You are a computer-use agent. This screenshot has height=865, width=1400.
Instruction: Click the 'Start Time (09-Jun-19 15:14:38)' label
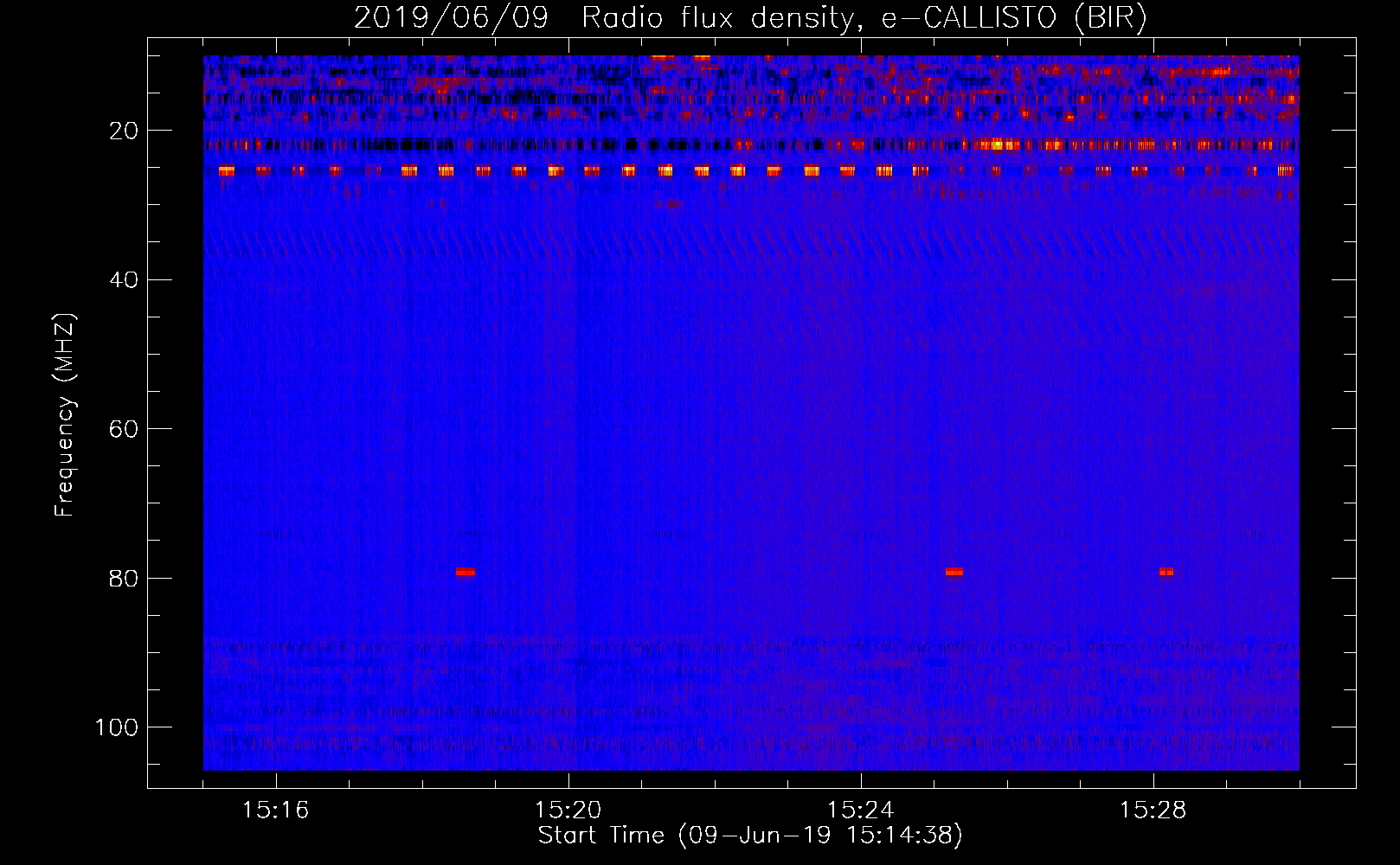[x=750, y=836]
